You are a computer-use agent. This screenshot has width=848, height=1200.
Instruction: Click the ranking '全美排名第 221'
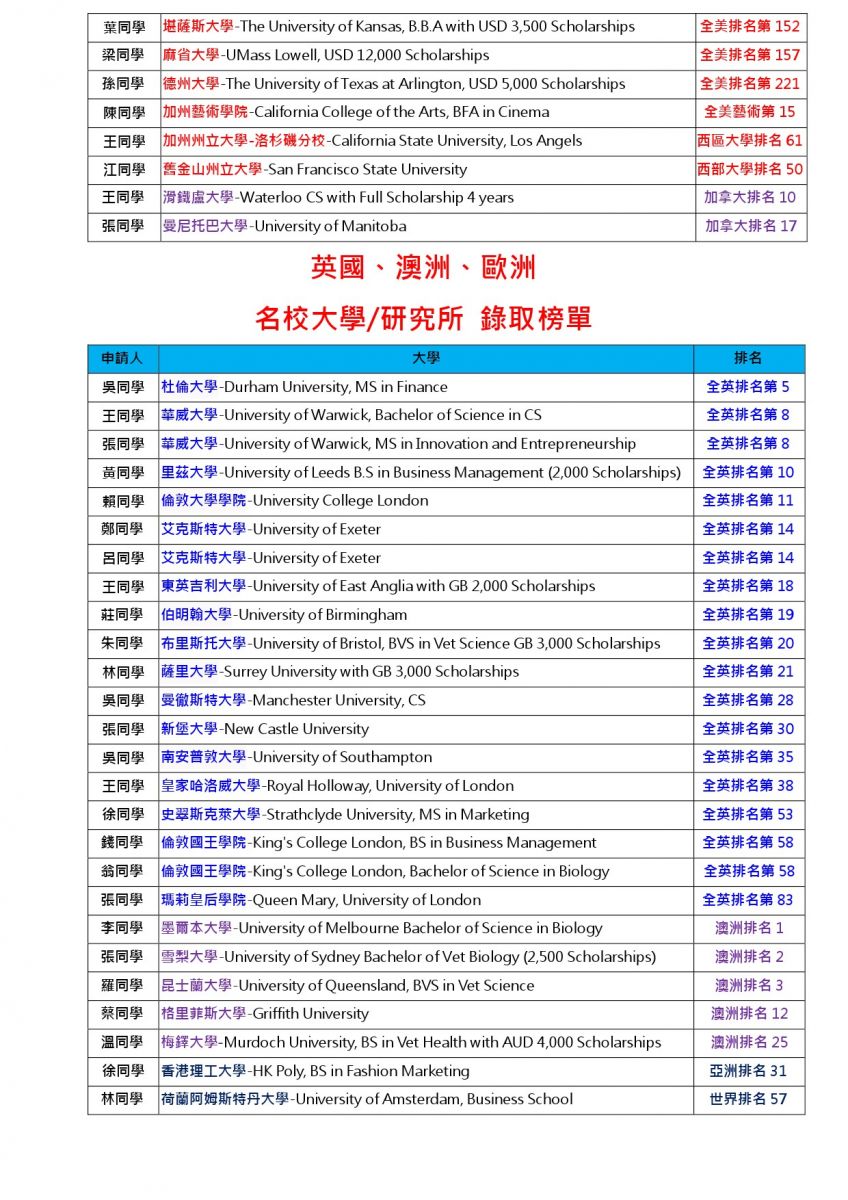pyautogui.click(x=750, y=84)
